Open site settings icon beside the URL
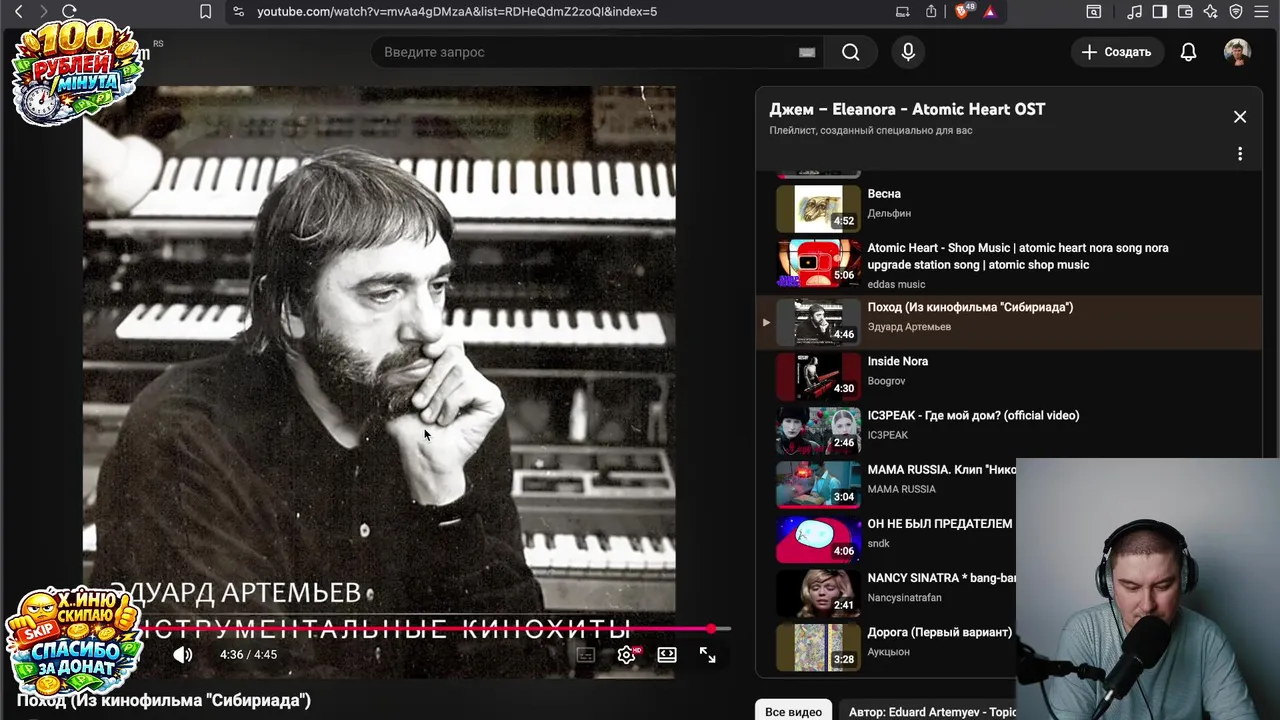Screen dimensions: 1280x720 tap(238, 12)
